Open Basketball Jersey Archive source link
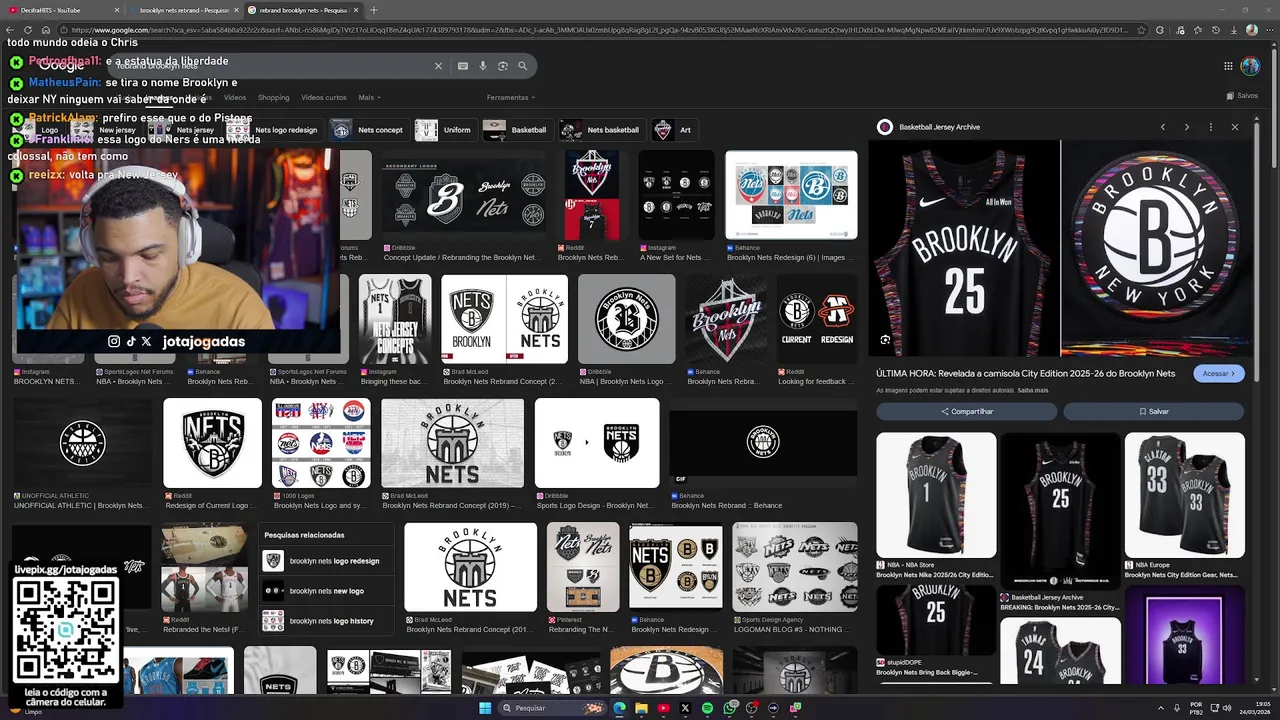 point(929,127)
